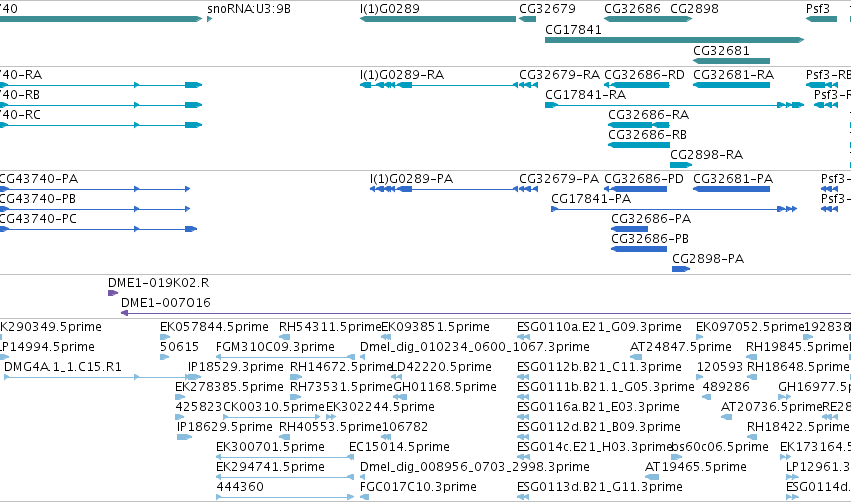The height and width of the screenshot is (502, 851).
Task: Select the RH18422.5prime EST label
Action: [x=798, y=427]
